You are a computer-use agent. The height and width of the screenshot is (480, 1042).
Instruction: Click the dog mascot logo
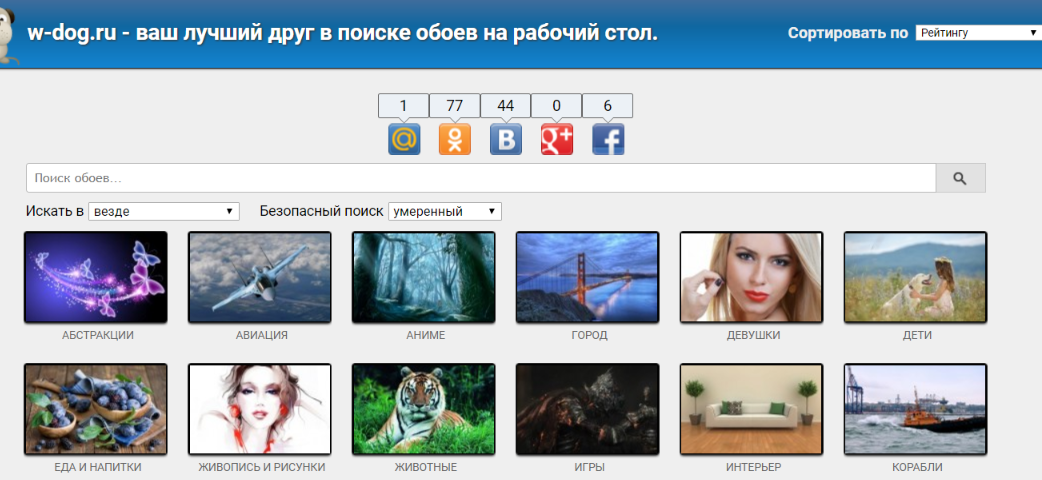click(x=8, y=35)
